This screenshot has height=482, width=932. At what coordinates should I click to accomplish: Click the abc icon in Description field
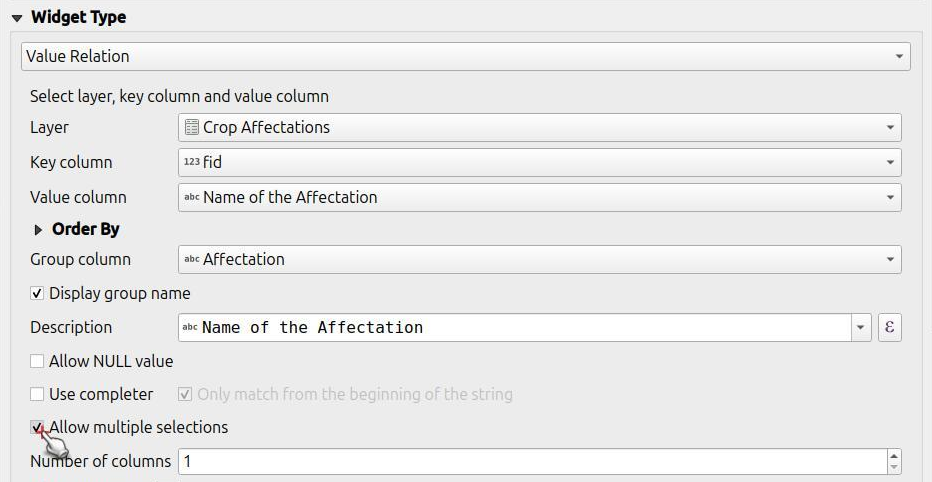(x=190, y=327)
